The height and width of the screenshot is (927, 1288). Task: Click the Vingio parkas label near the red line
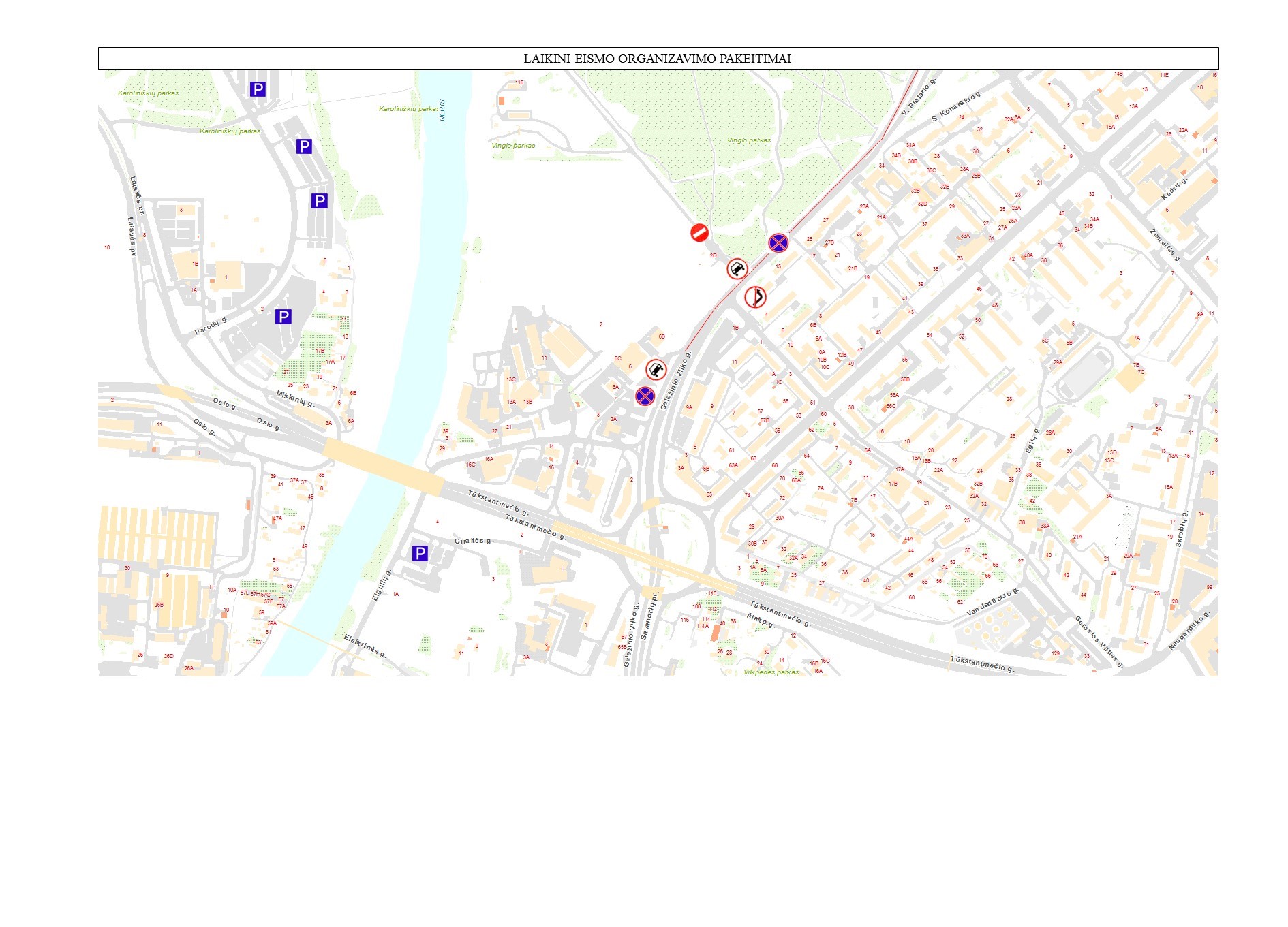(749, 140)
